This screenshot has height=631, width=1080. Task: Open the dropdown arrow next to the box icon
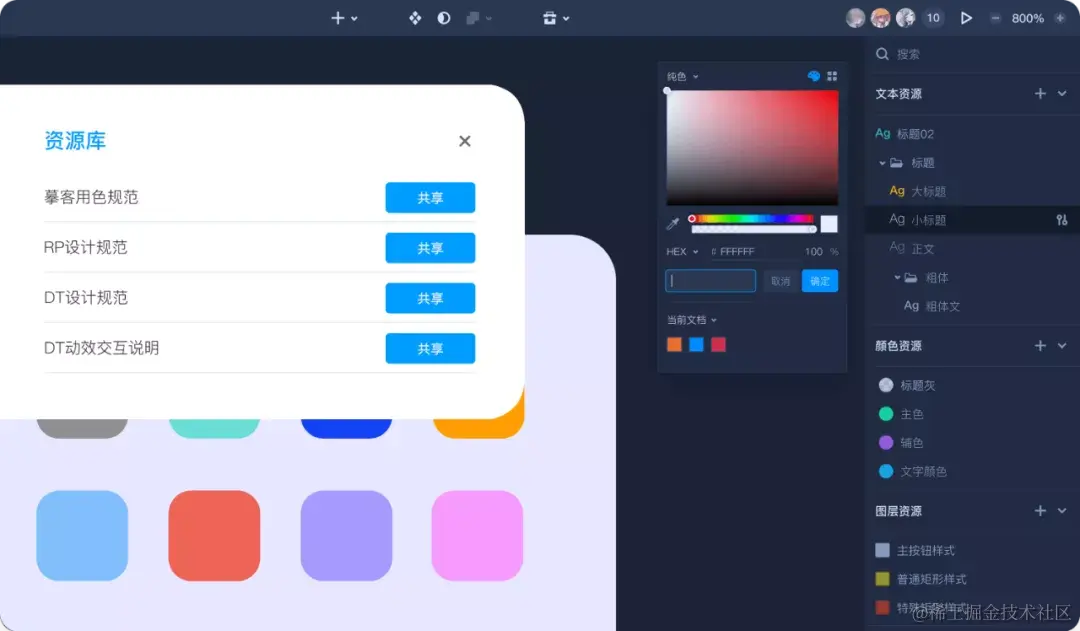point(566,19)
